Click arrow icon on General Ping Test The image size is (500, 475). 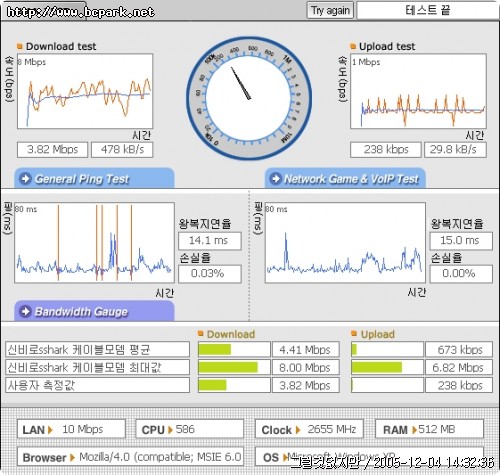click(x=25, y=179)
